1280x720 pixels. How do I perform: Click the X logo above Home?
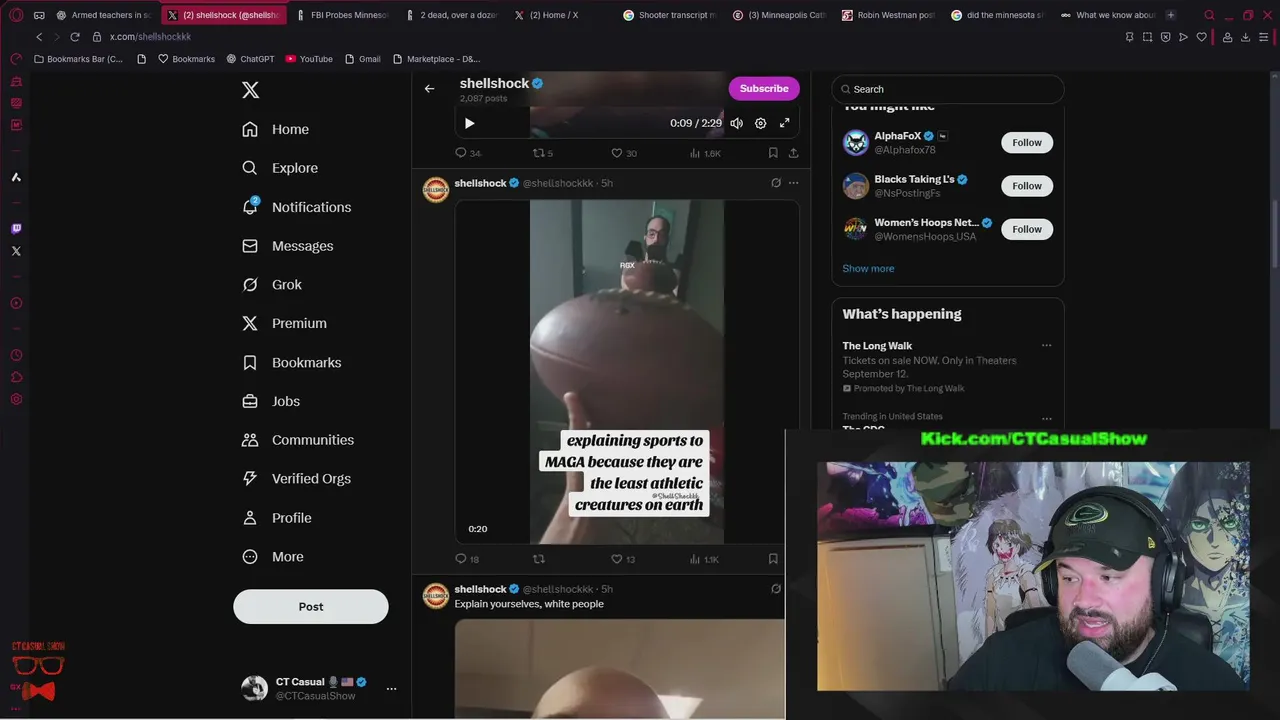tap(250, 90)
